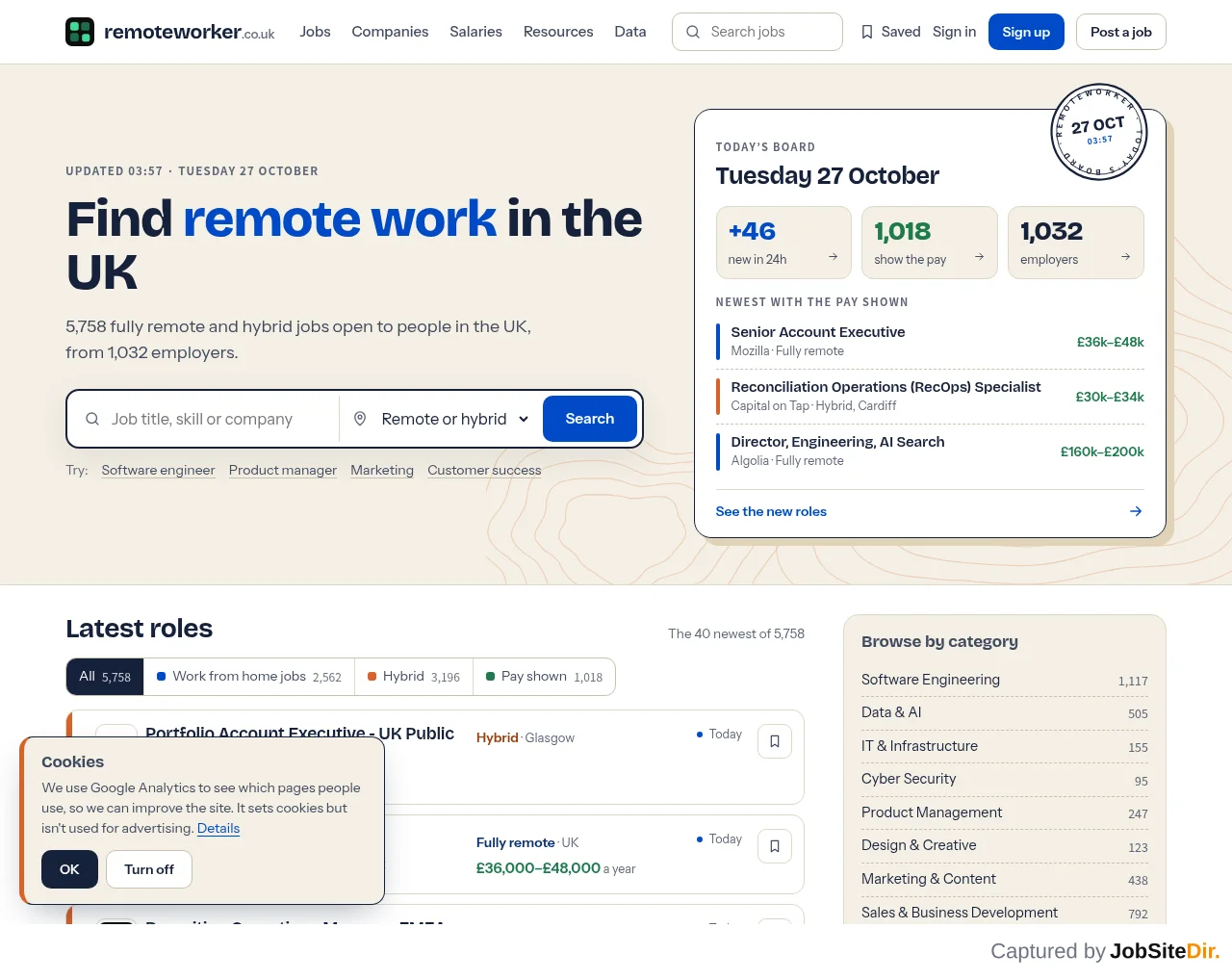Browse Marketing & Content category
This screenshot has height=980, width=1232.
tap(1005, 879)
